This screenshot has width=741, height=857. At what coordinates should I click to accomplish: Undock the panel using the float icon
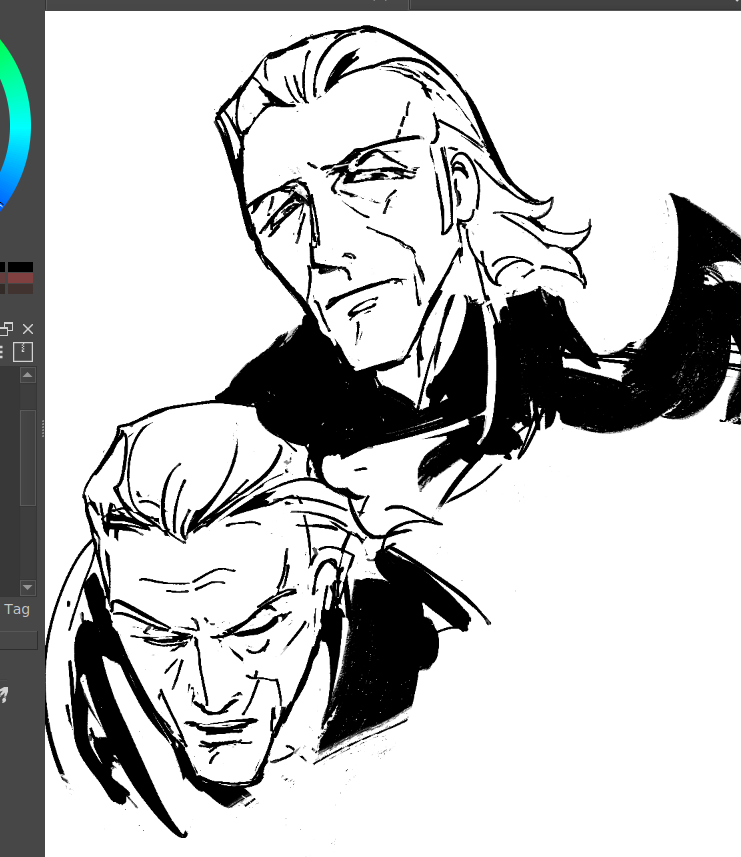(7, 329)
